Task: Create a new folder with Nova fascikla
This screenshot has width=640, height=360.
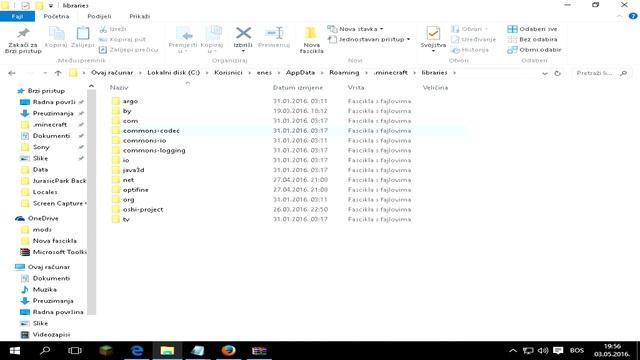Action: [311, 40]
